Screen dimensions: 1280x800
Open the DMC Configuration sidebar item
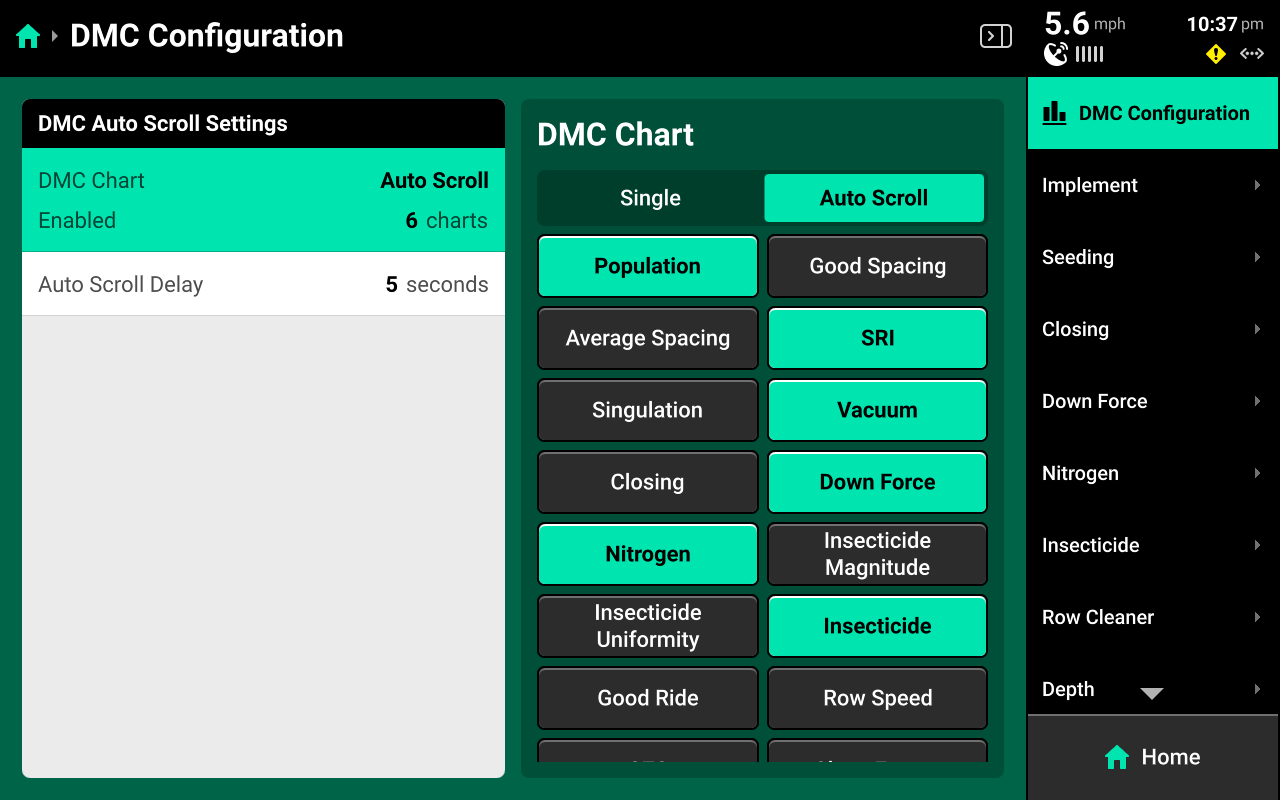pos(1153,113)
